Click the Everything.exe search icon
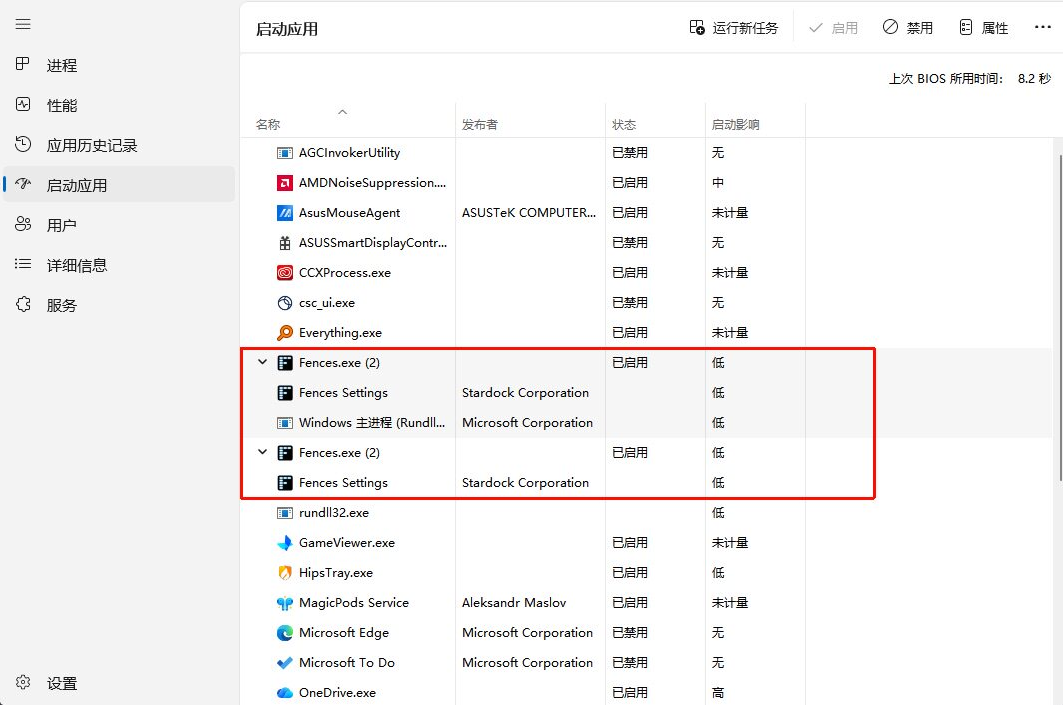This screenshot has height=705, width=1063. coord(284,333)
